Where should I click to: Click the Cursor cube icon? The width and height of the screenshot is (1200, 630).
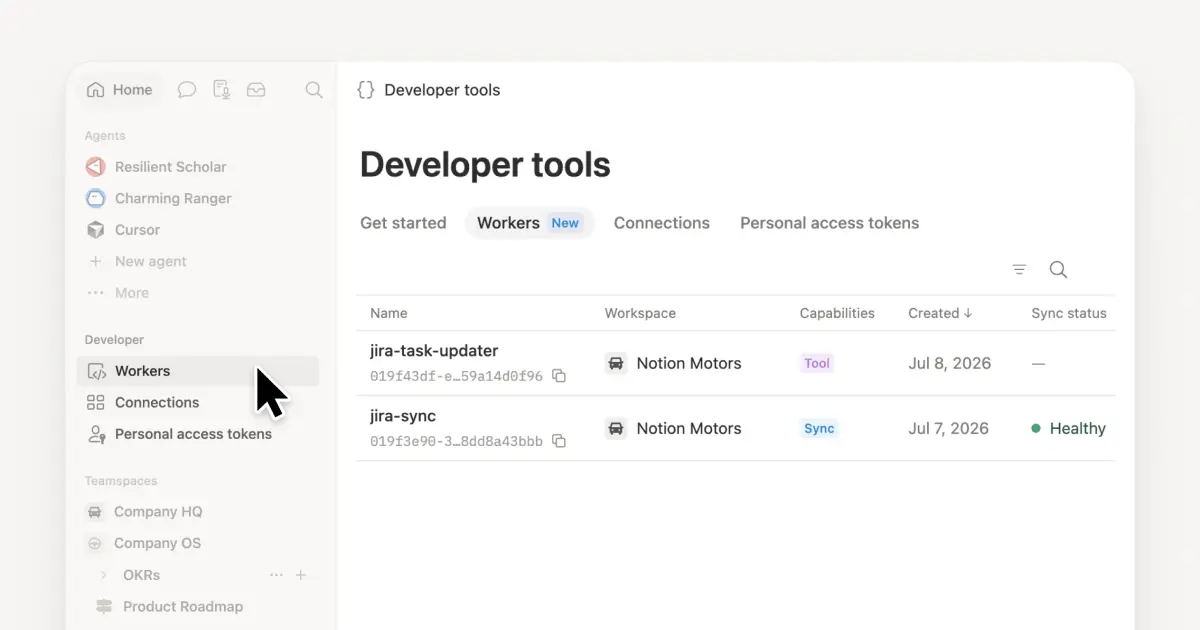click(x=96, y=230)
